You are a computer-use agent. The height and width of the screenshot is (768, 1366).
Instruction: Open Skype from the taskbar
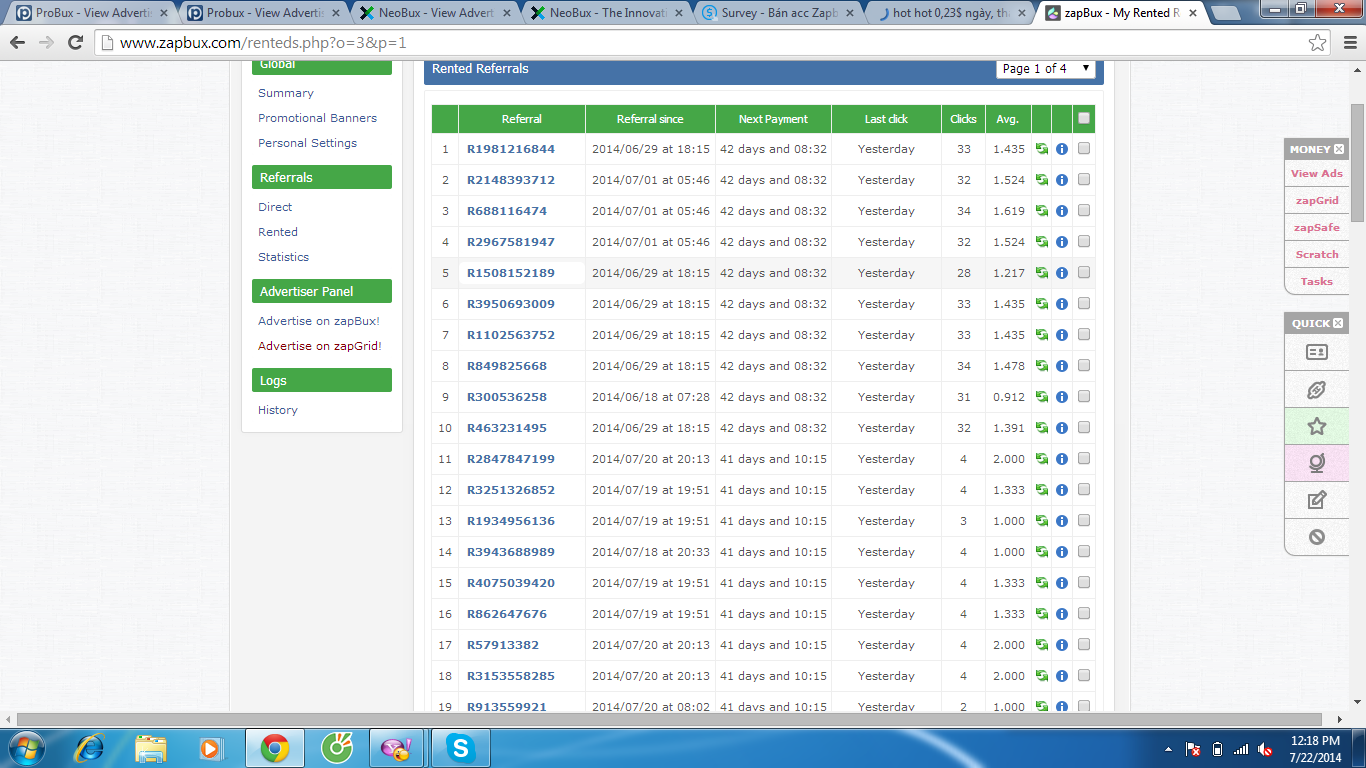(461, 748)
